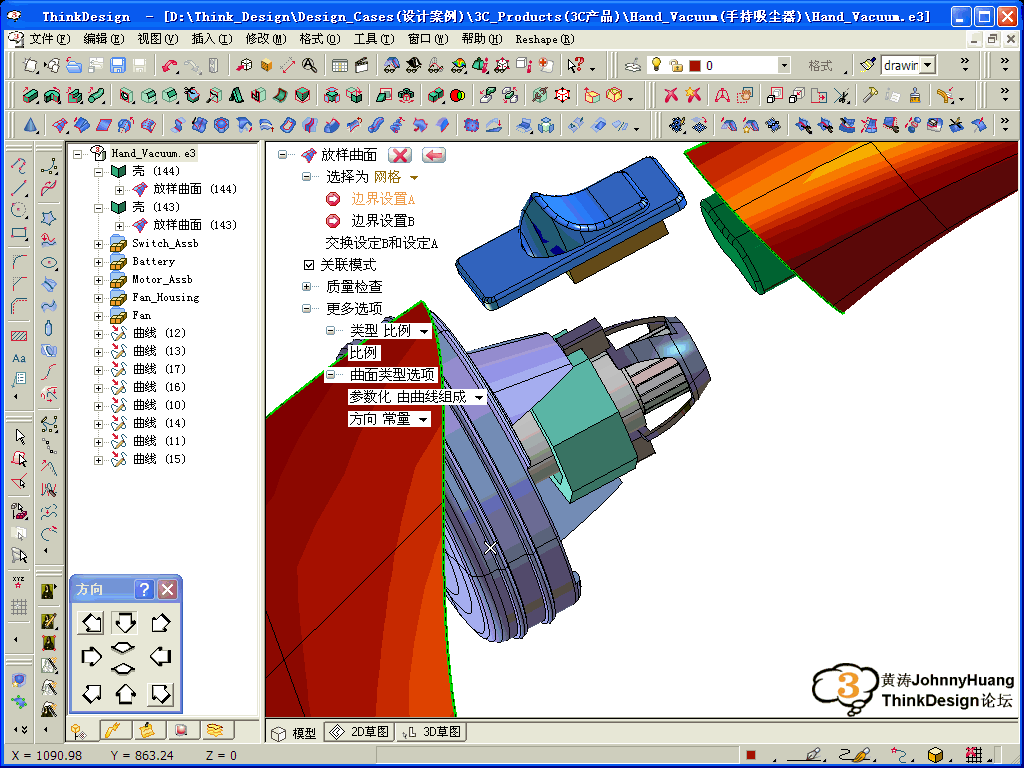The height and width of the screenshot is (768, 1024).
Task: Click the polygon star curve tool
Action: click(x=48, y=217)
